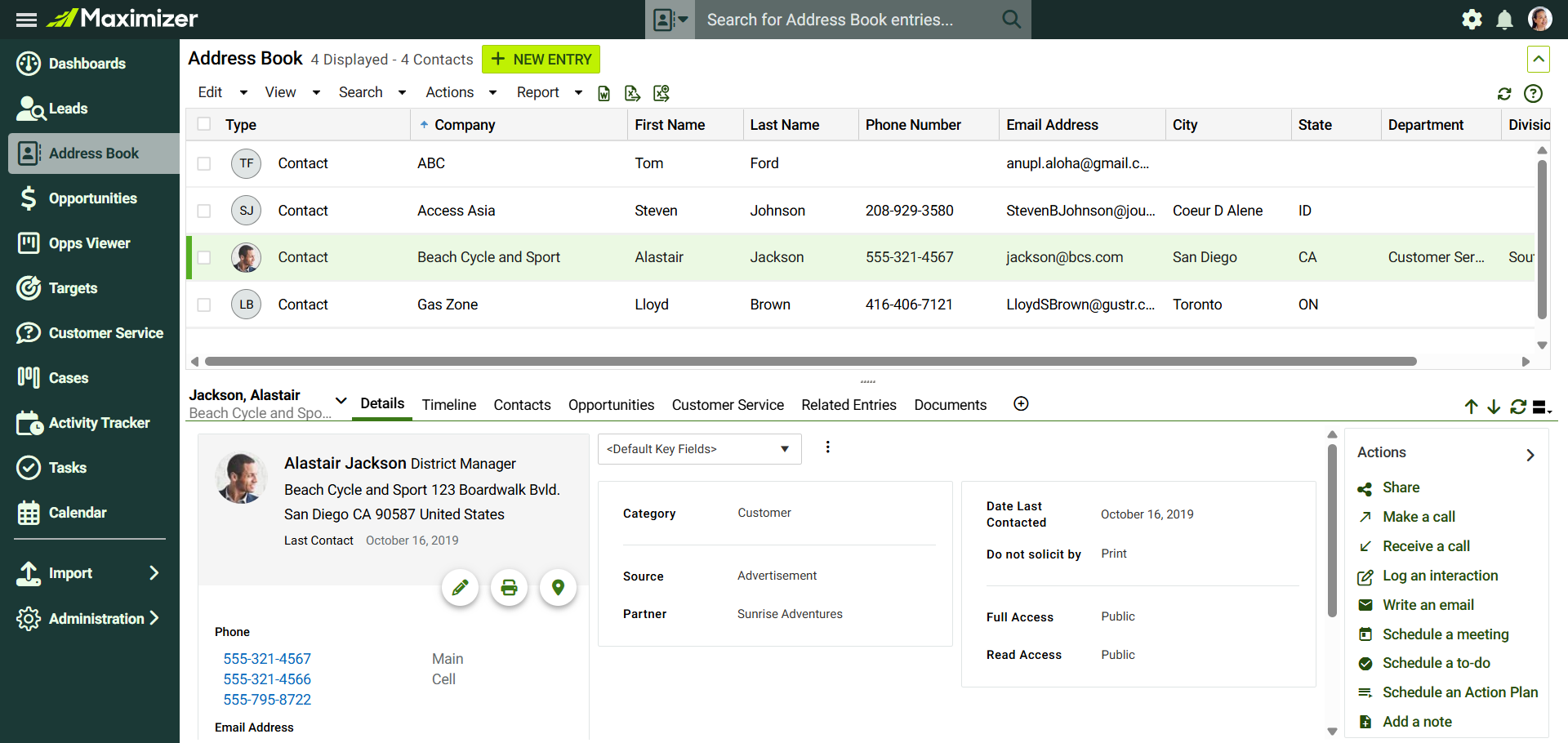Click the Excel export icon
The image size is (1568, 743).
pyautogui.click(x=661, y=93)
